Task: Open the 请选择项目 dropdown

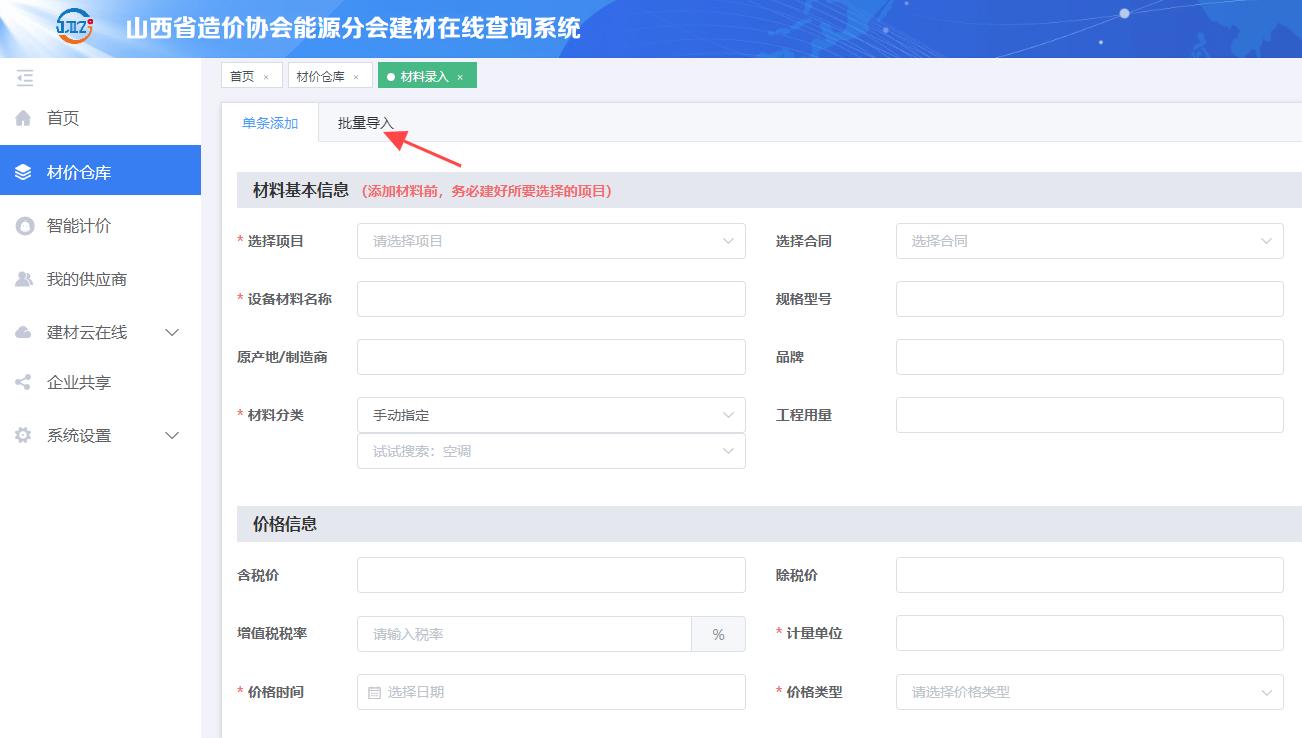Action: point(550,241)
